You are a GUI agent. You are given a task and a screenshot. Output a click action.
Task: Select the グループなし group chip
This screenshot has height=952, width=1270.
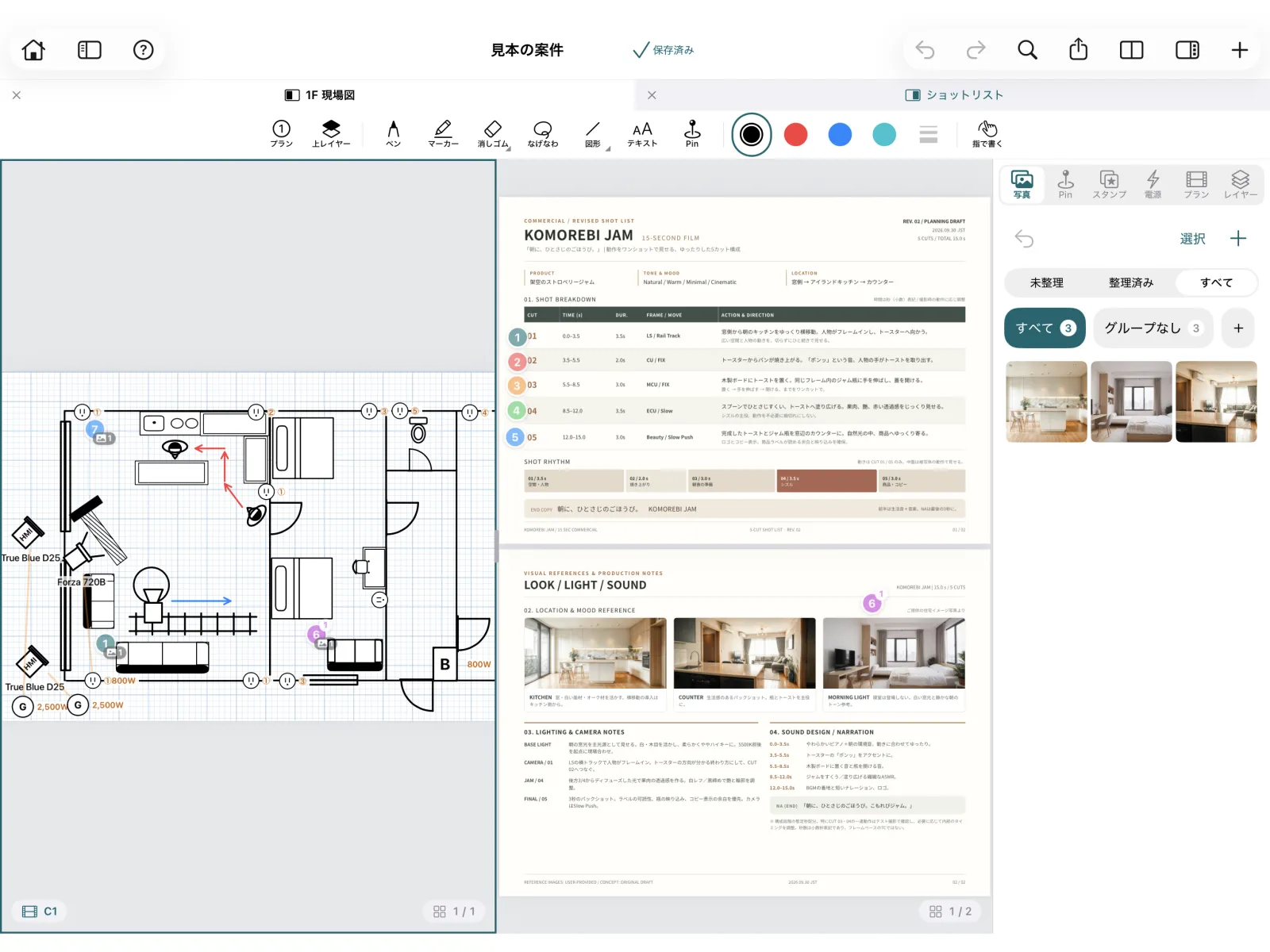(x=1153, y=328)
